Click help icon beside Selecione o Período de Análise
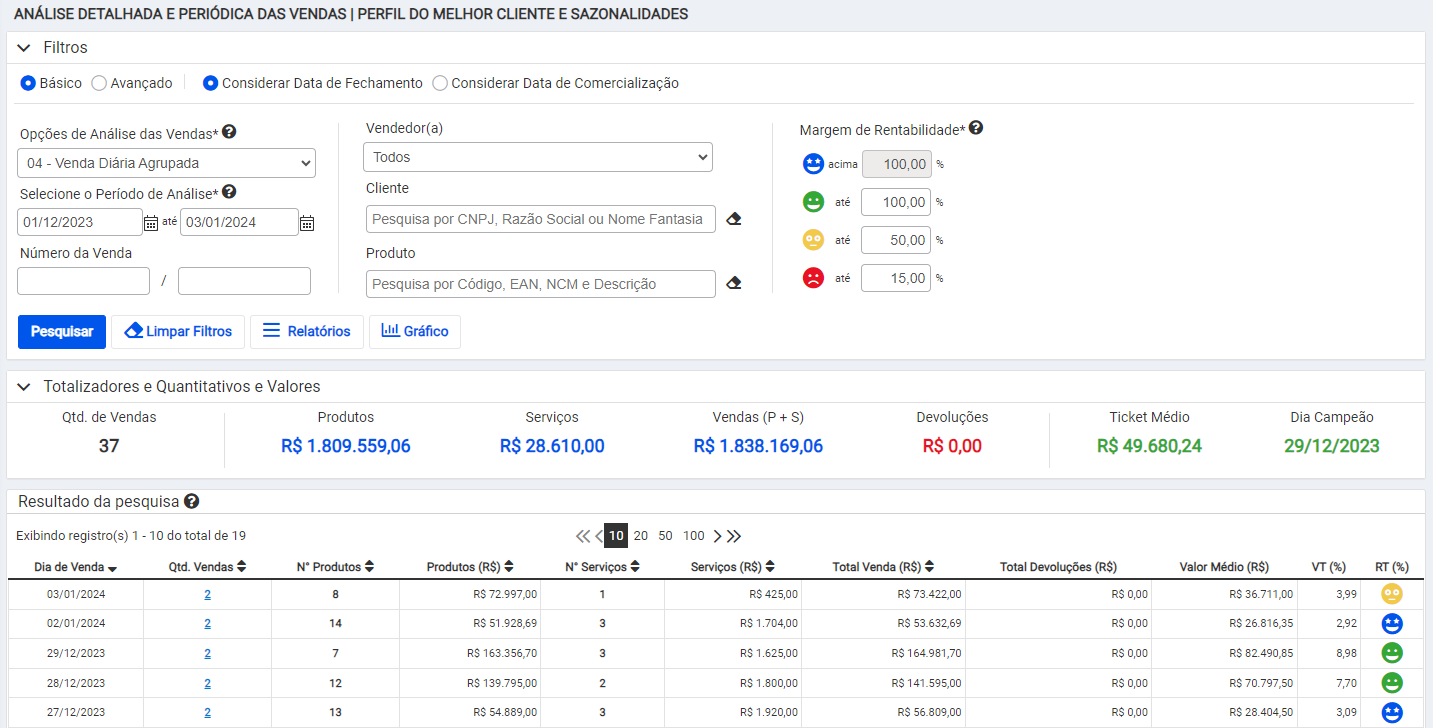Image resolution: width=1433 pixels, height=728 pixels. [x=229, y=192]
